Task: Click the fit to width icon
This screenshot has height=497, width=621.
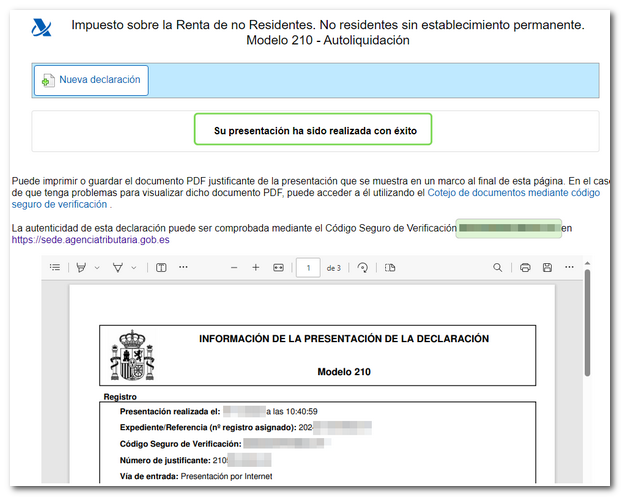Action: tap(279, 268)
